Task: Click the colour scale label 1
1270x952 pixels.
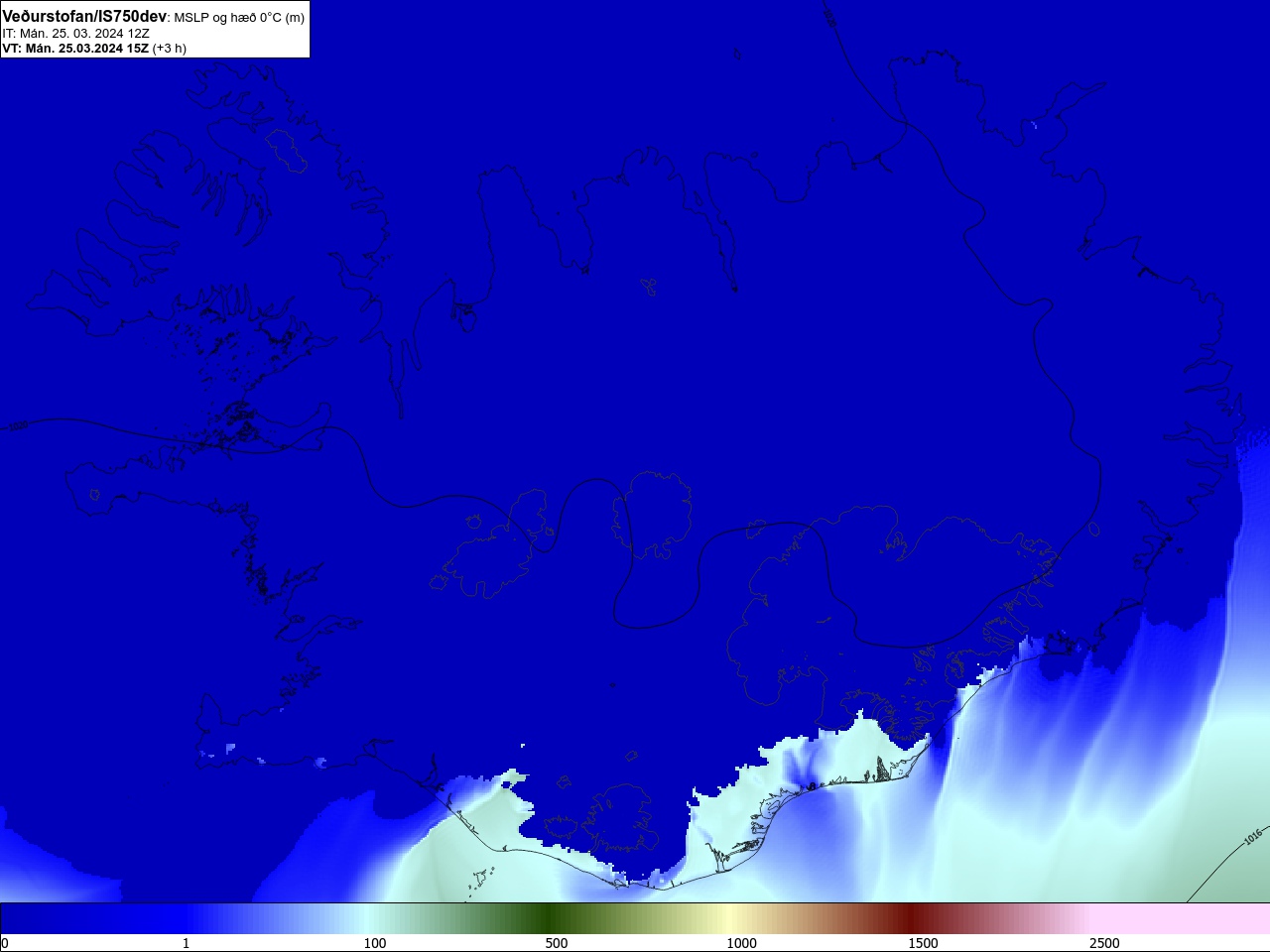Action: coord(186,943)
